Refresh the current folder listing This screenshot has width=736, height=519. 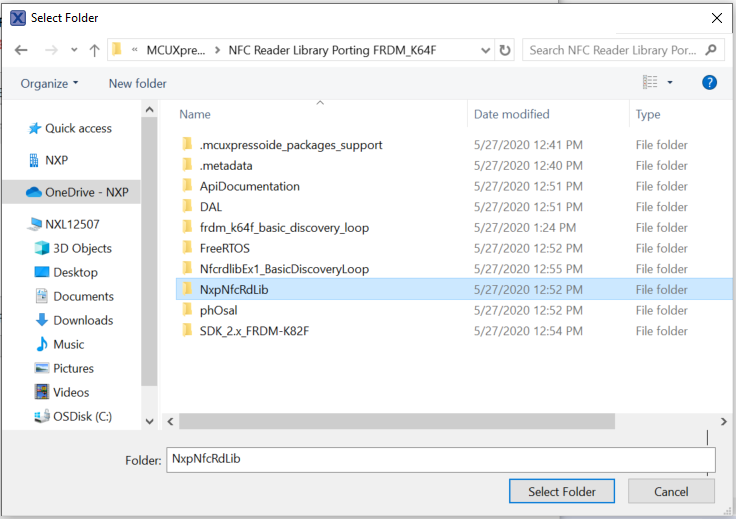pos(505,49)
